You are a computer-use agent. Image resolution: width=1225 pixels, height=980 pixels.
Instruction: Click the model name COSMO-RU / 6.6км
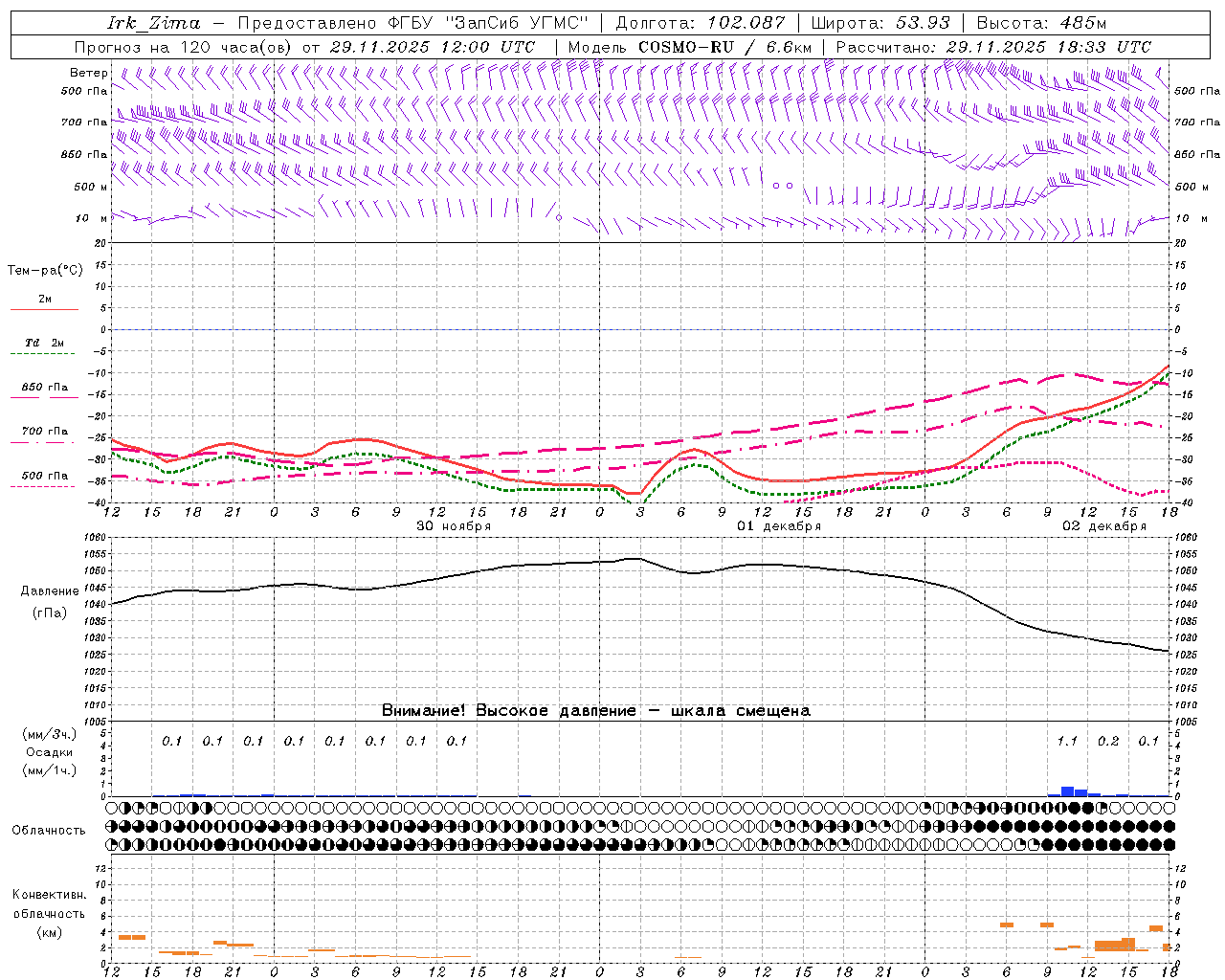tap(724, 47)
